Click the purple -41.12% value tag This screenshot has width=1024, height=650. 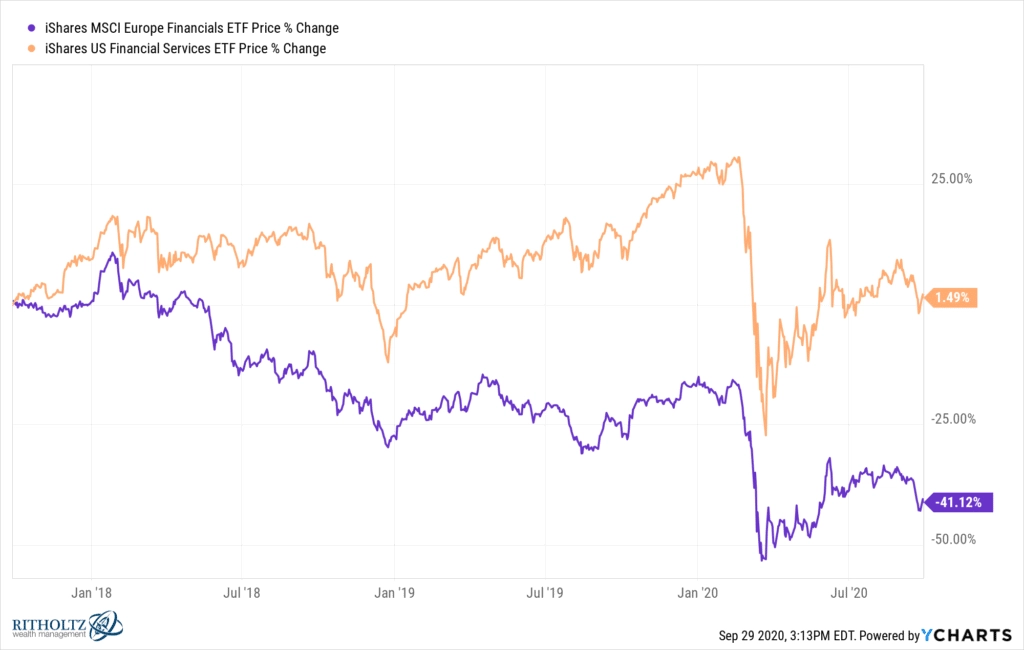tap(959, 502)
